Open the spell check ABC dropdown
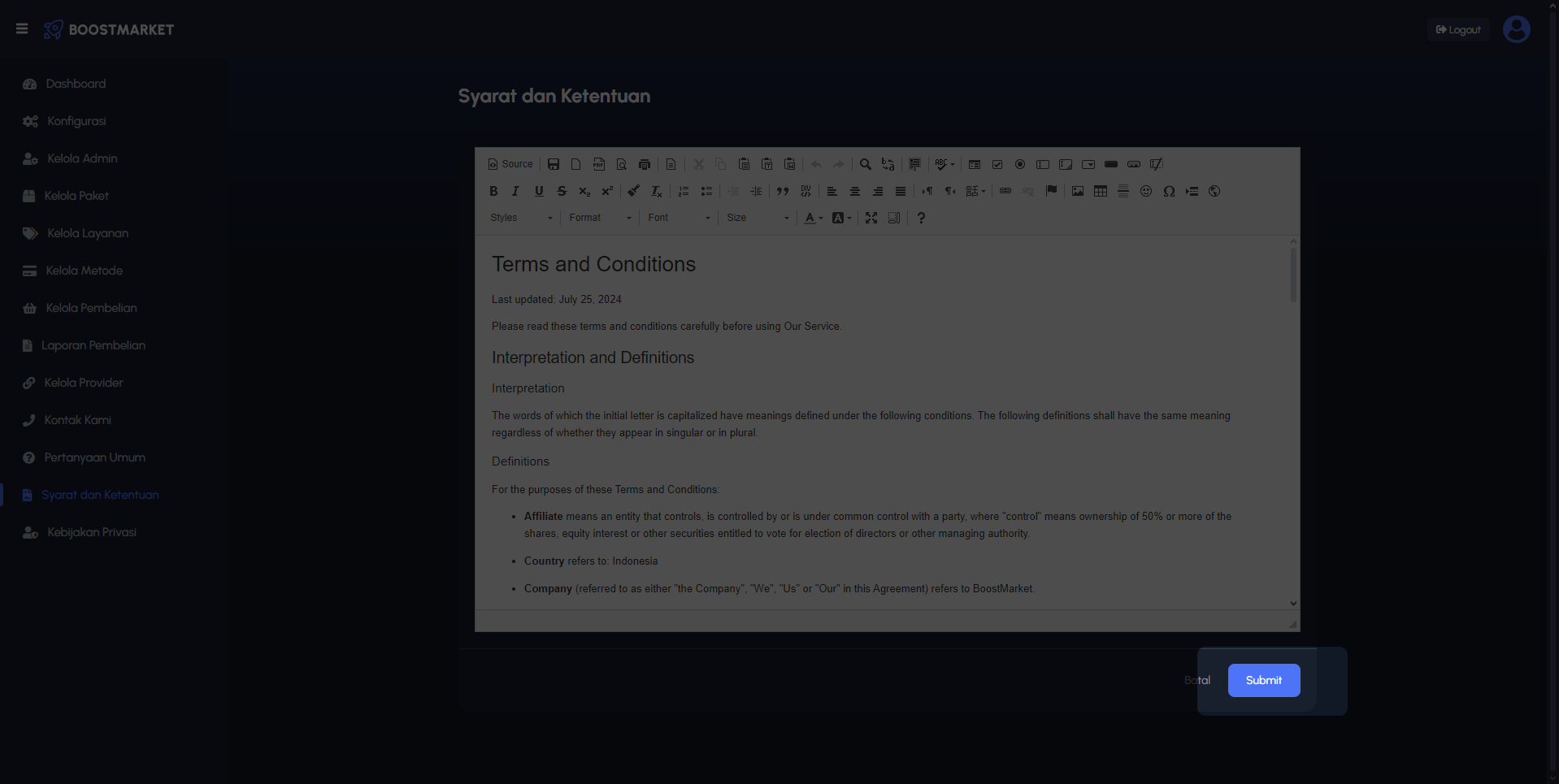Viewport: 1559px width, 784px height. coord(945,164)
